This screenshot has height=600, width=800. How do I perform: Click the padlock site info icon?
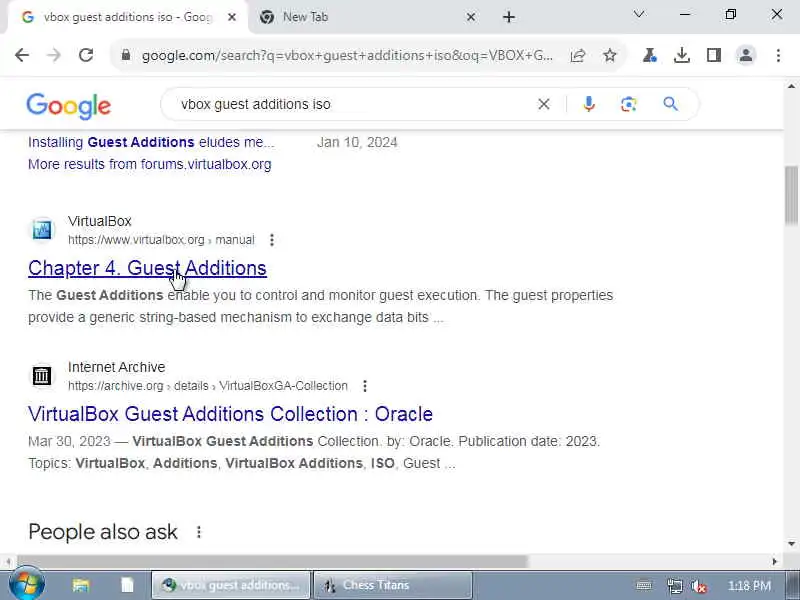(126, 55)
